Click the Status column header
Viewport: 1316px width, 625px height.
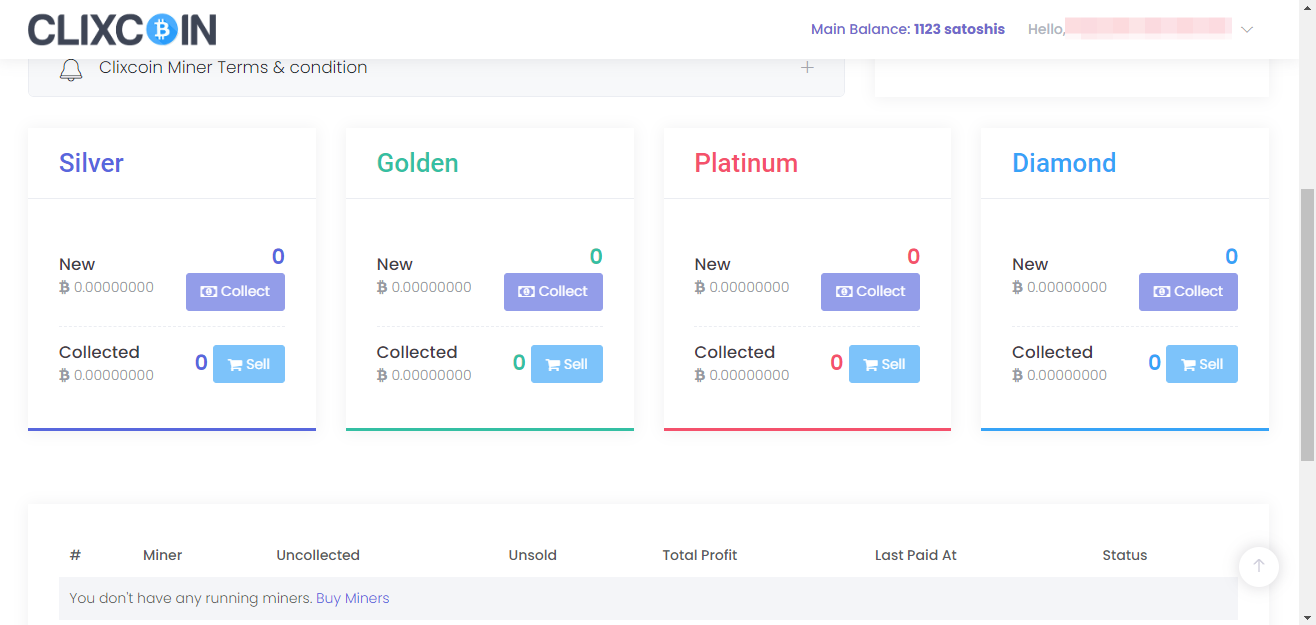click(1125, 555)
